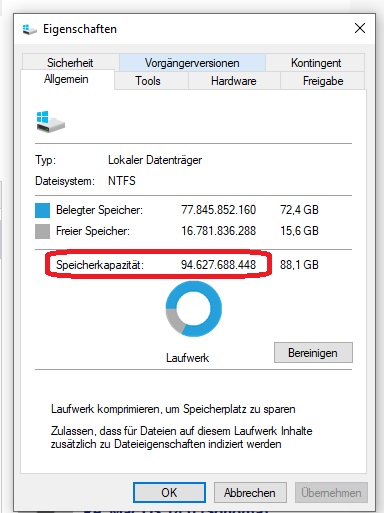Switch to the Vorgängerversionen tab
This screenshot has width=384, height=513.
pos(192,63)
